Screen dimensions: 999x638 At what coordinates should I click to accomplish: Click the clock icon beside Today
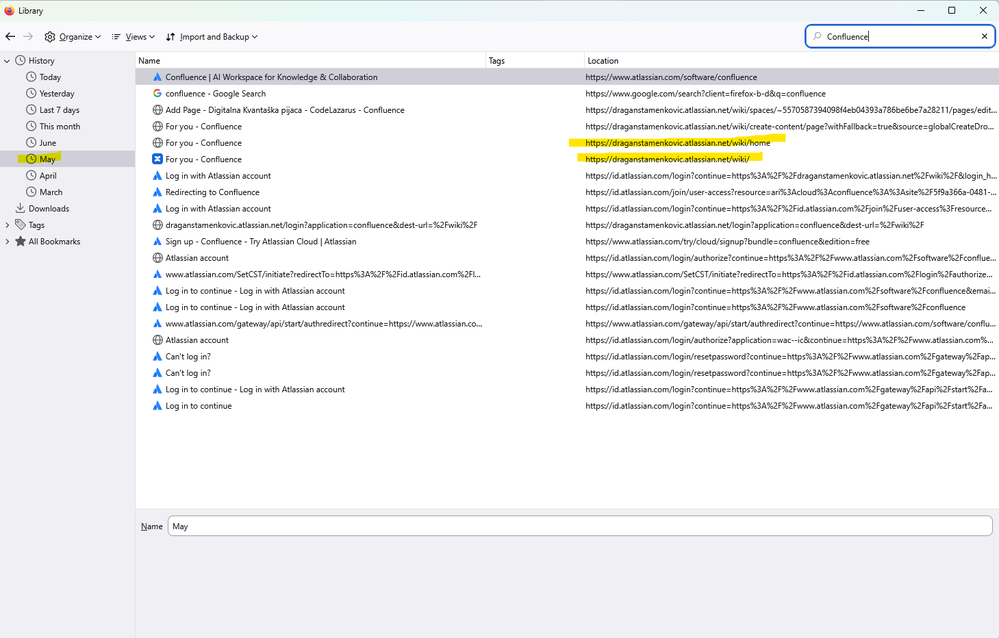pos(31,76)
